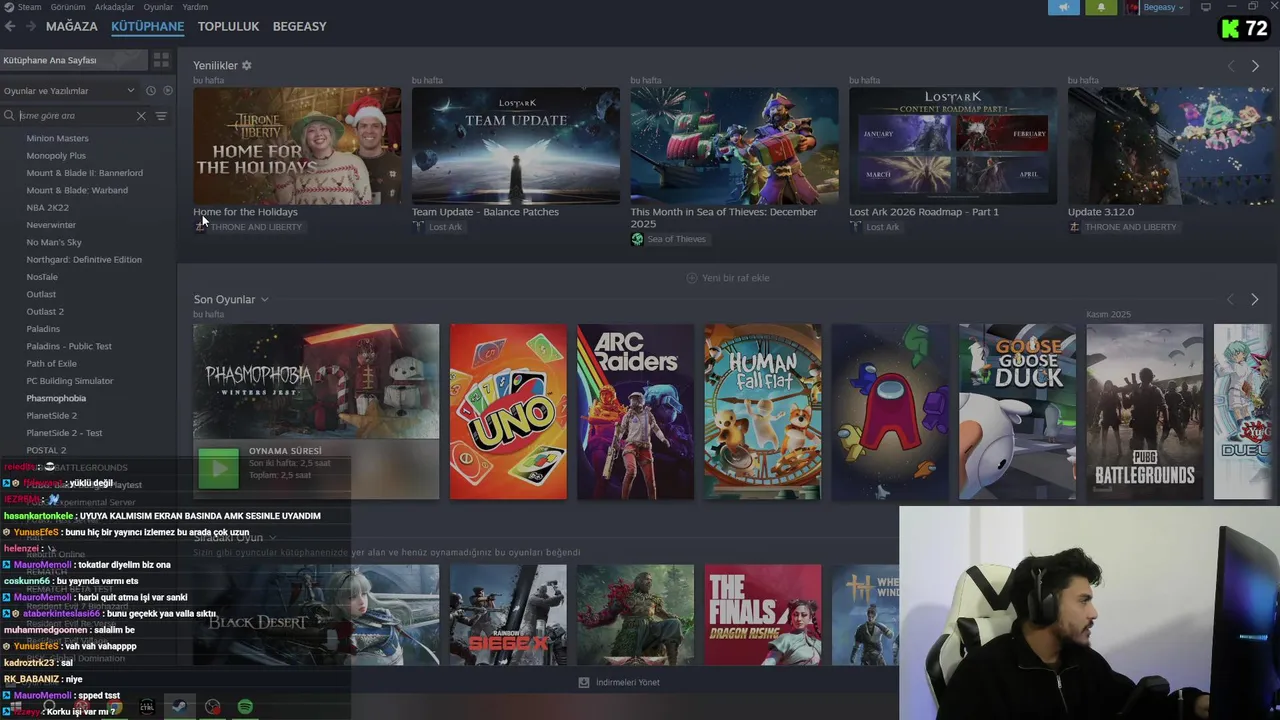Screen dimensions: 1280x720
Task: Select NBA 2K22 in the library list
Action: pos(48,208)
